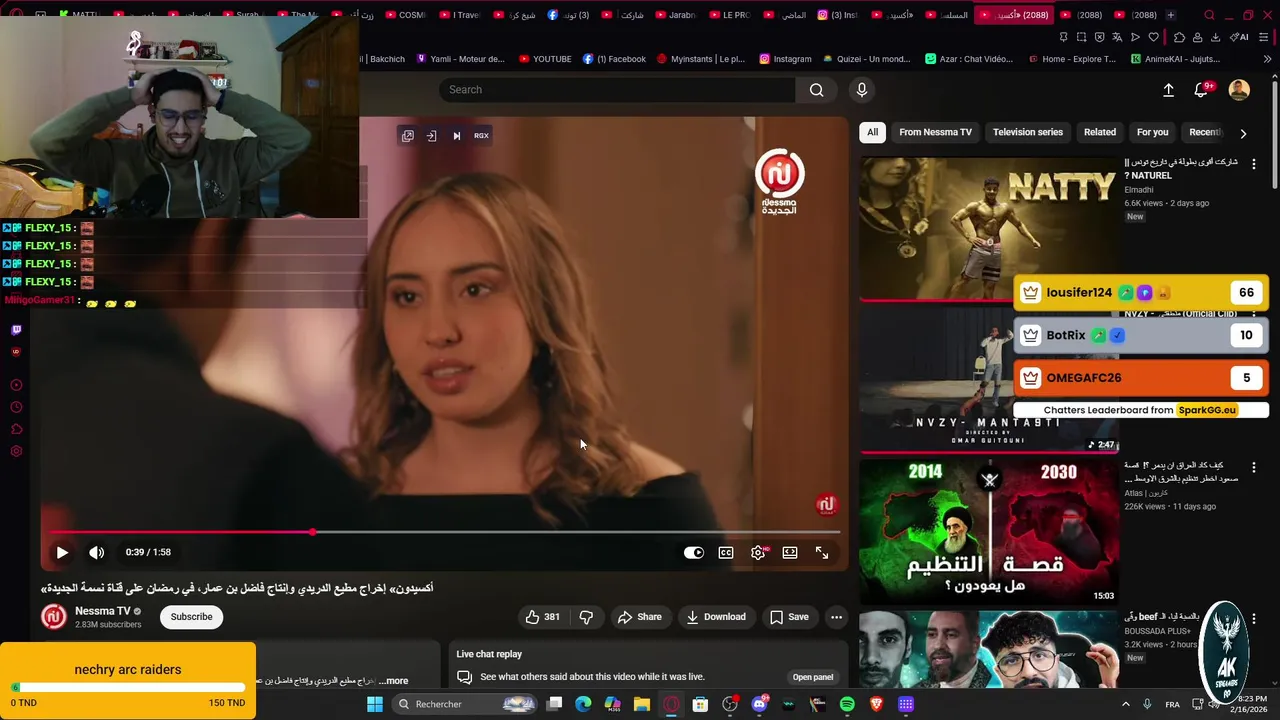Open the AnimeKAI bookmark
This screenshot has height=720, width=1280.
pos(1175,59)
